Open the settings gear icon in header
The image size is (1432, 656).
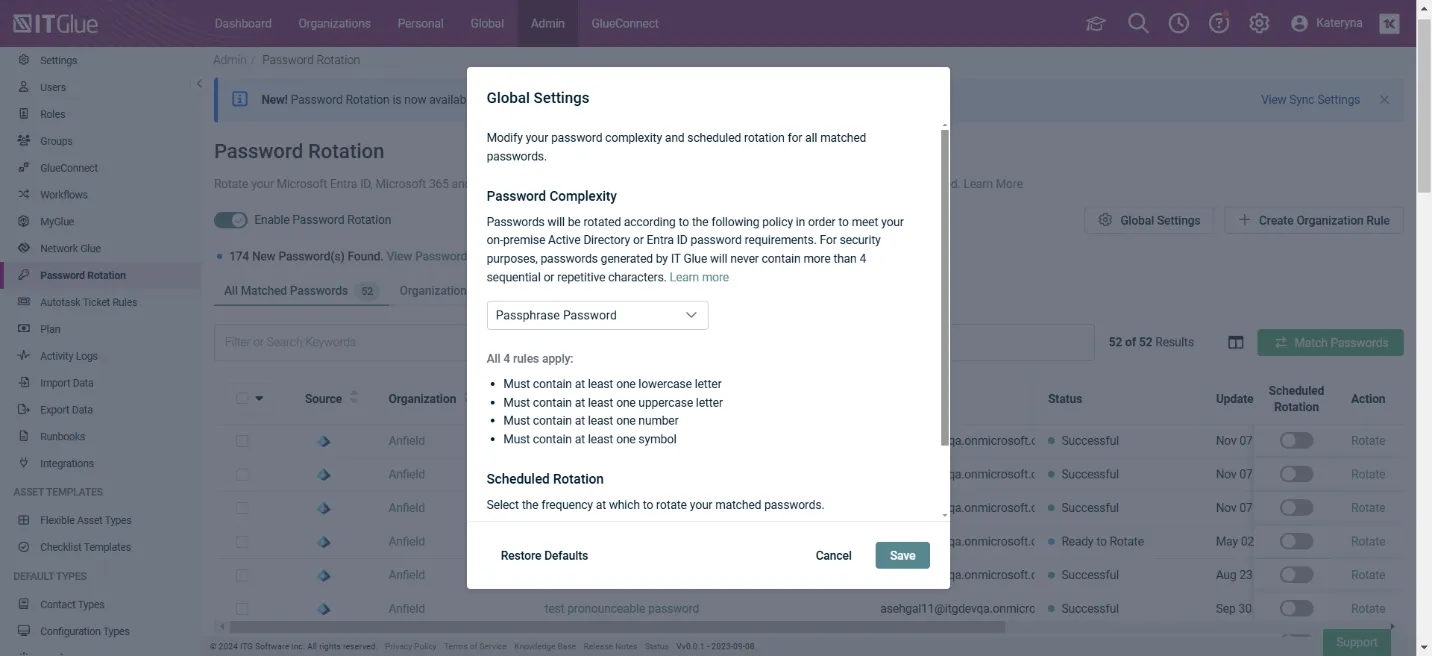pyautogui.click(x=1259, y=23)
